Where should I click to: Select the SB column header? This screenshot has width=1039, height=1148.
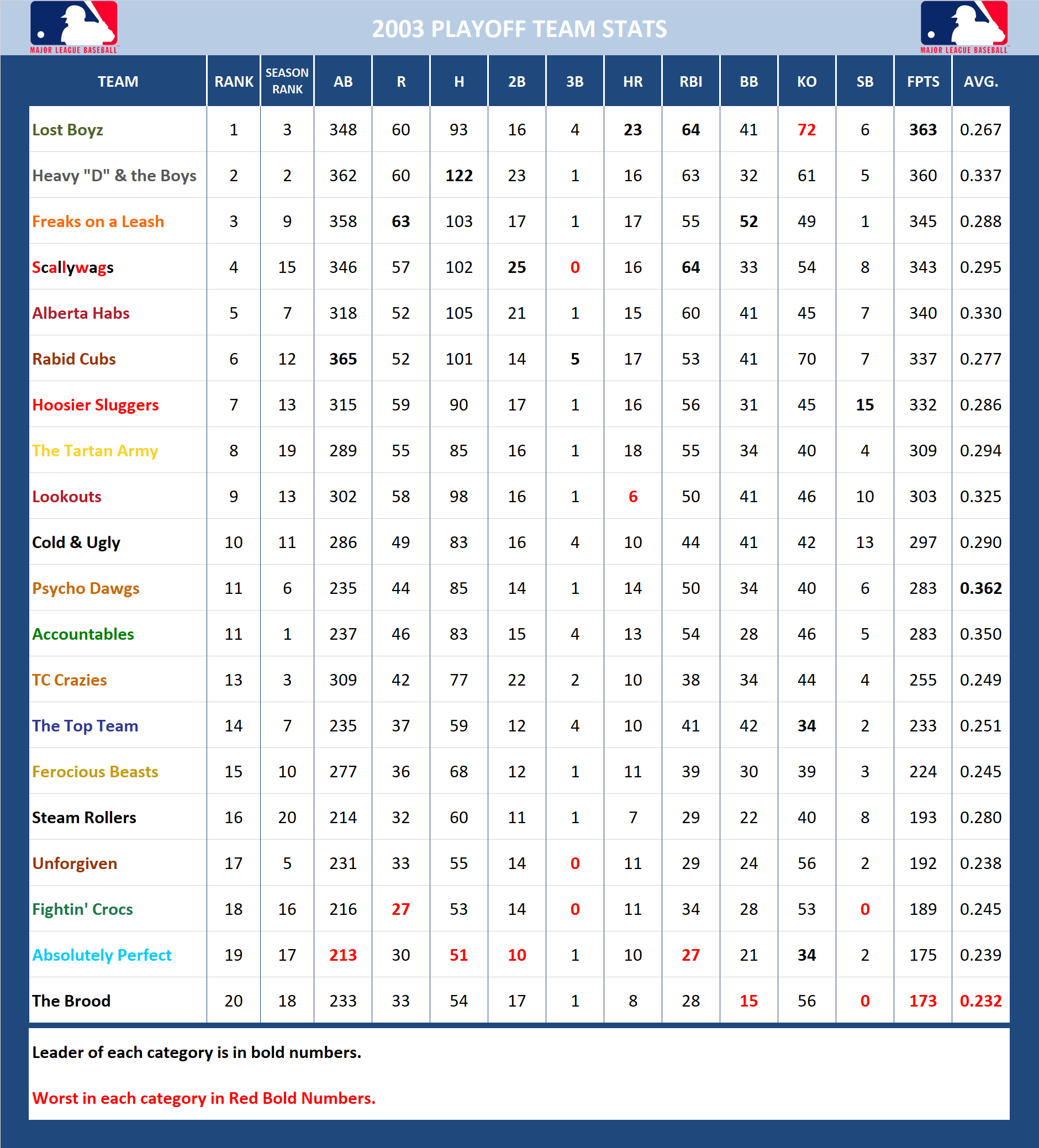864,81
